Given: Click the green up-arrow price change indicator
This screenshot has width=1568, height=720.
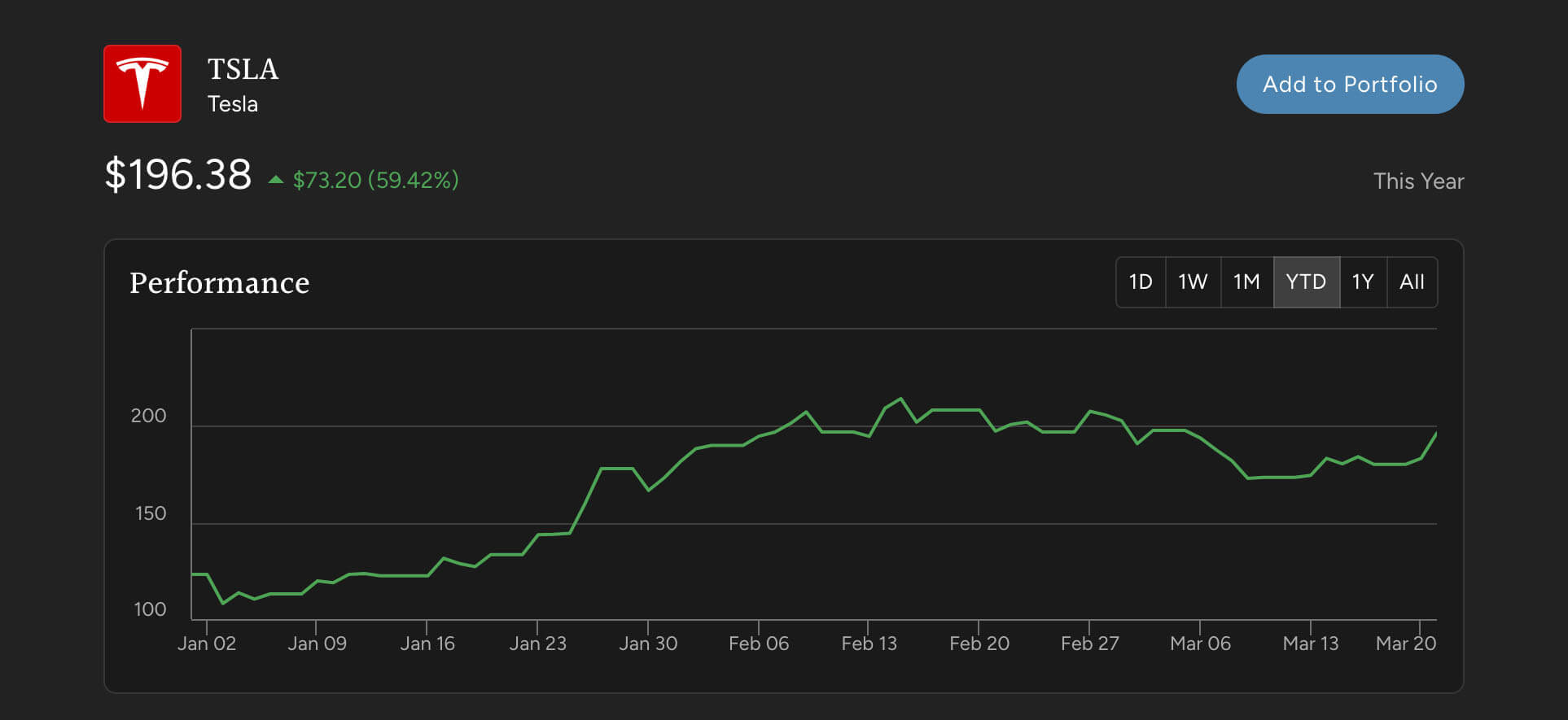Looking at the screenshot, I should 276,180.
